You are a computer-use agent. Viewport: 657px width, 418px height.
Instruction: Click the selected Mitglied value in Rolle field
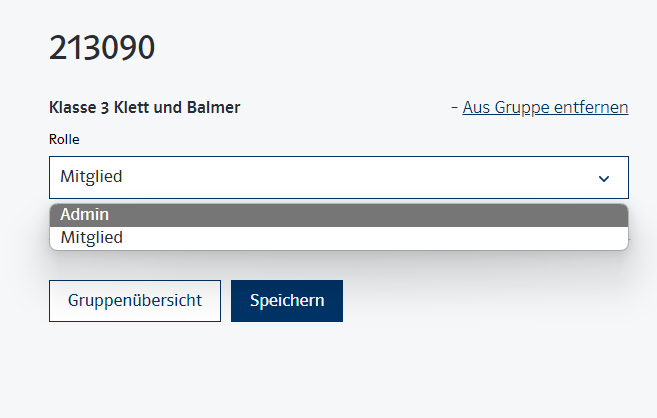92,177
